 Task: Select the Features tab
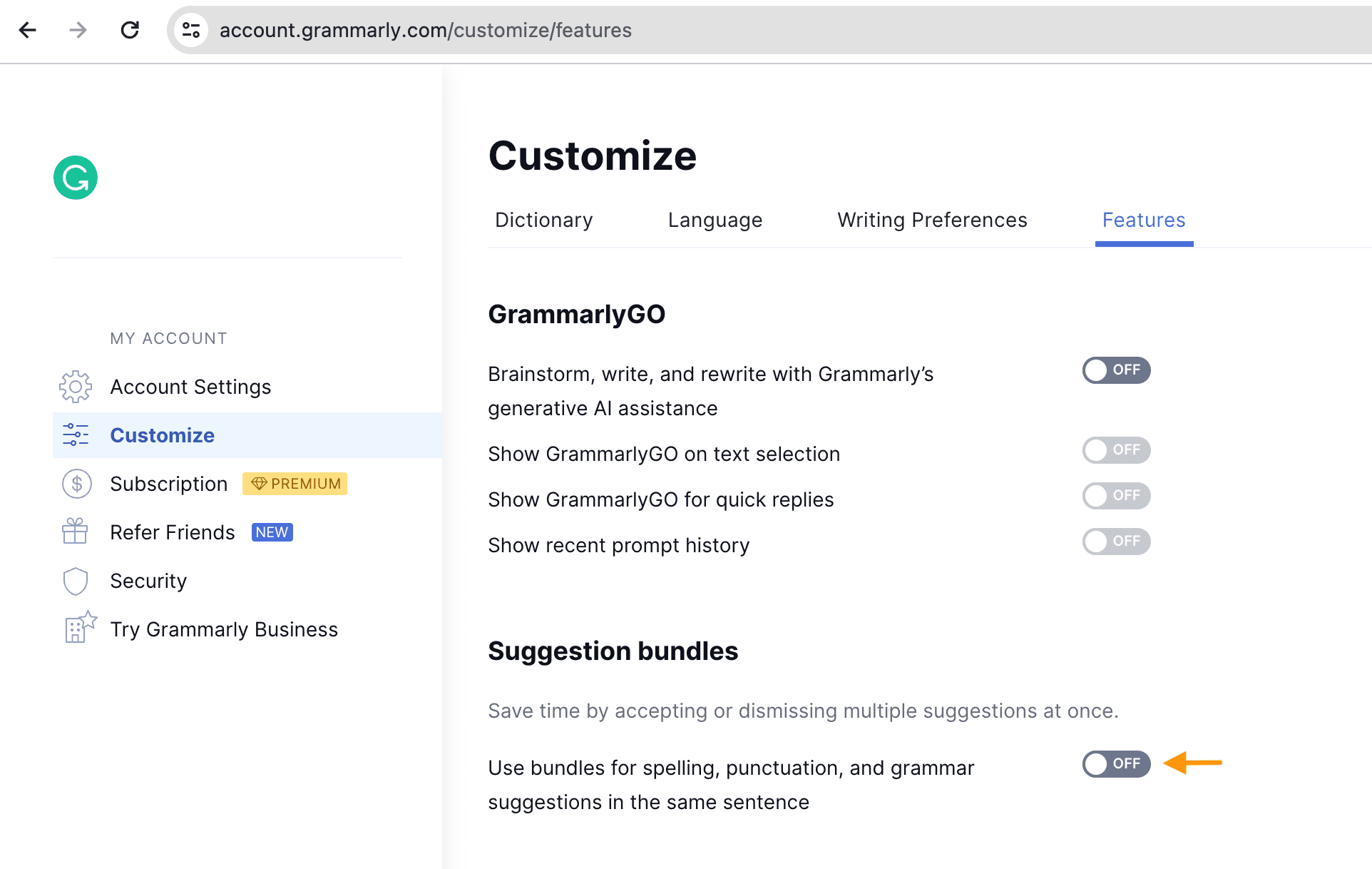coord(1144,220)
